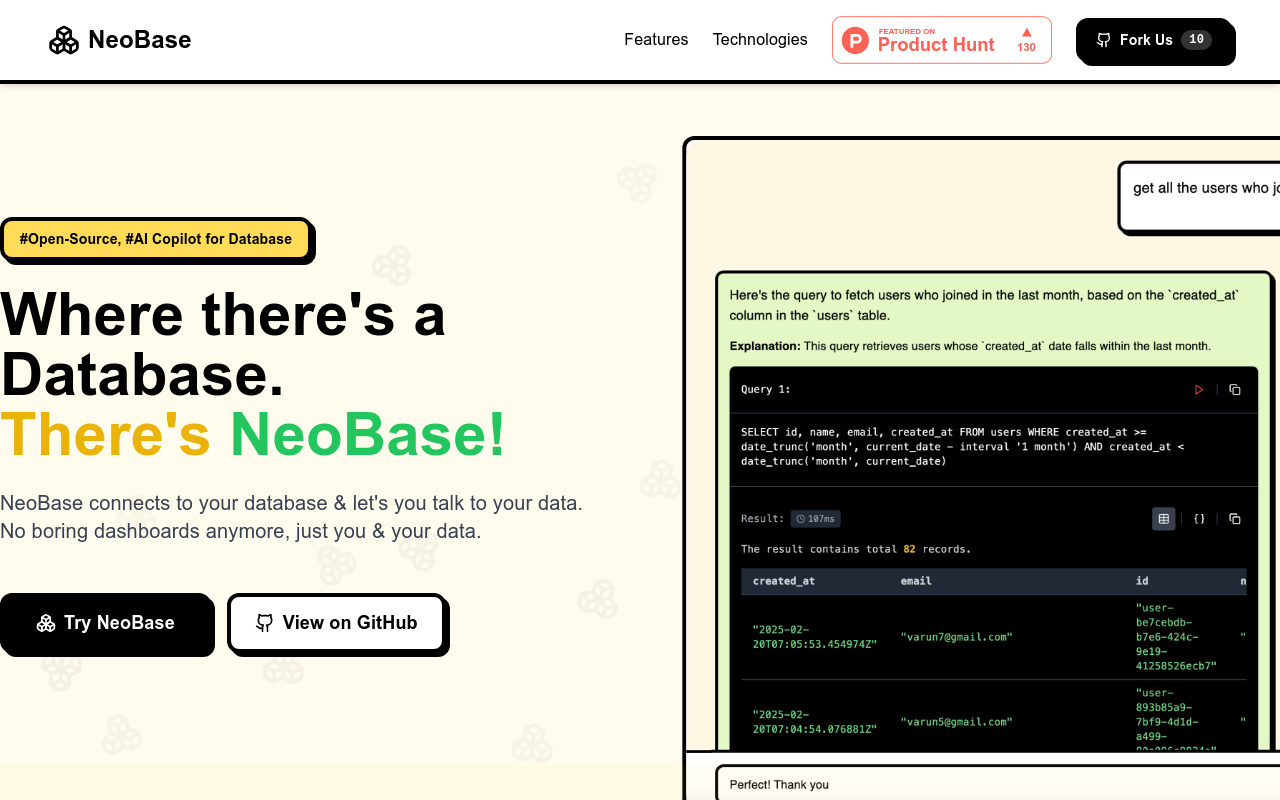This screenshot has height=800, width=1280.
Task: Click the SELECT query code text
Action: pyautogui.click(x=962, y=447)
